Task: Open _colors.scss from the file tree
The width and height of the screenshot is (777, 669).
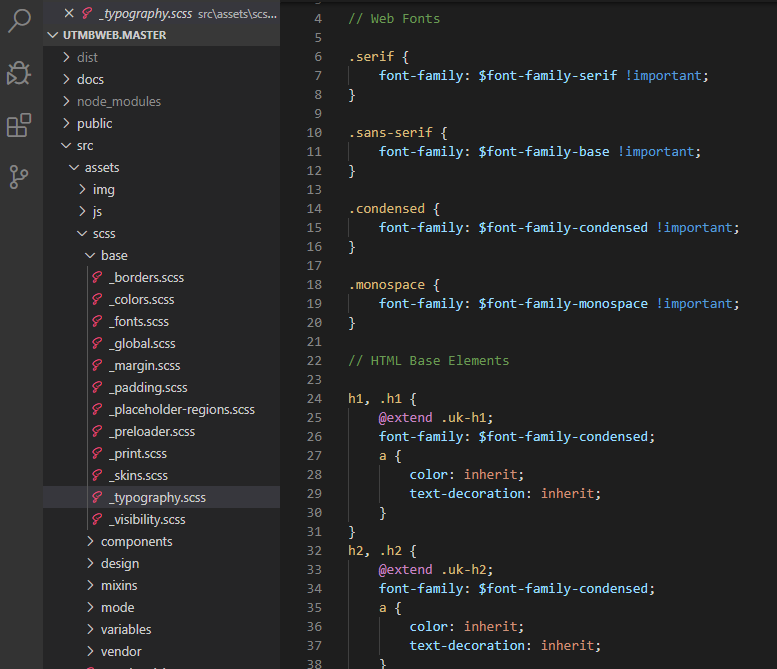Action: pyautogui.click(x=141, y=300)
